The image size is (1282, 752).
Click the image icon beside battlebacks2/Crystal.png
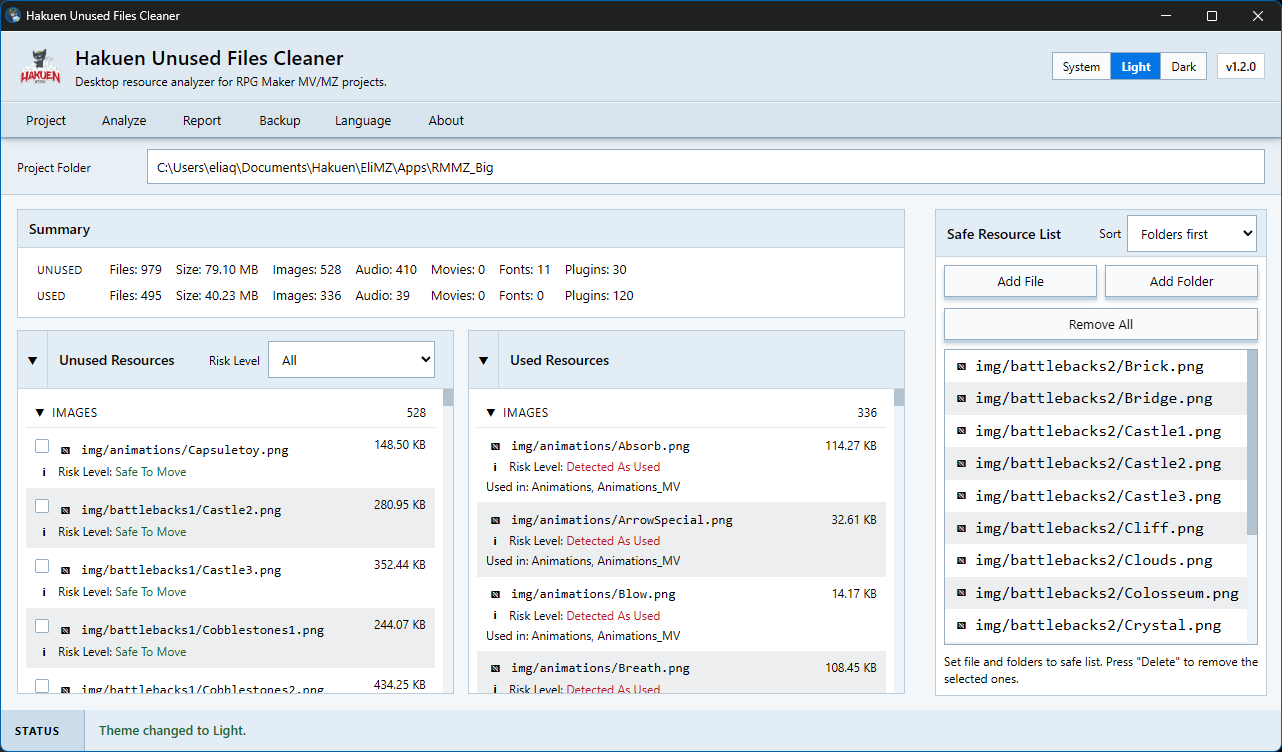961,625
